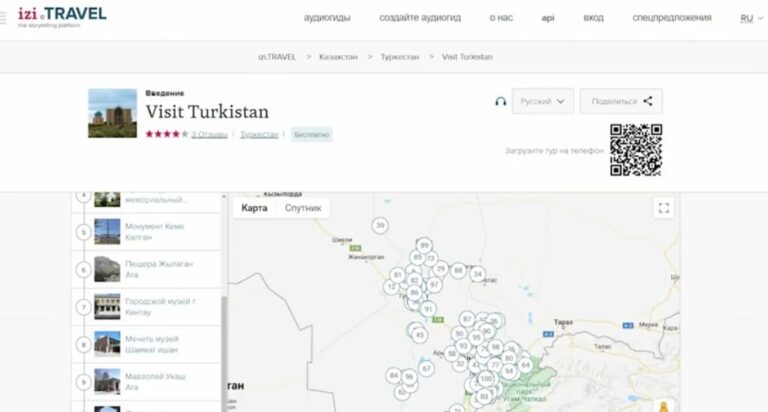Click Туркестан link under title
Image resolution: width=768 pixels, height=412 pixels.
click(259, 134)
